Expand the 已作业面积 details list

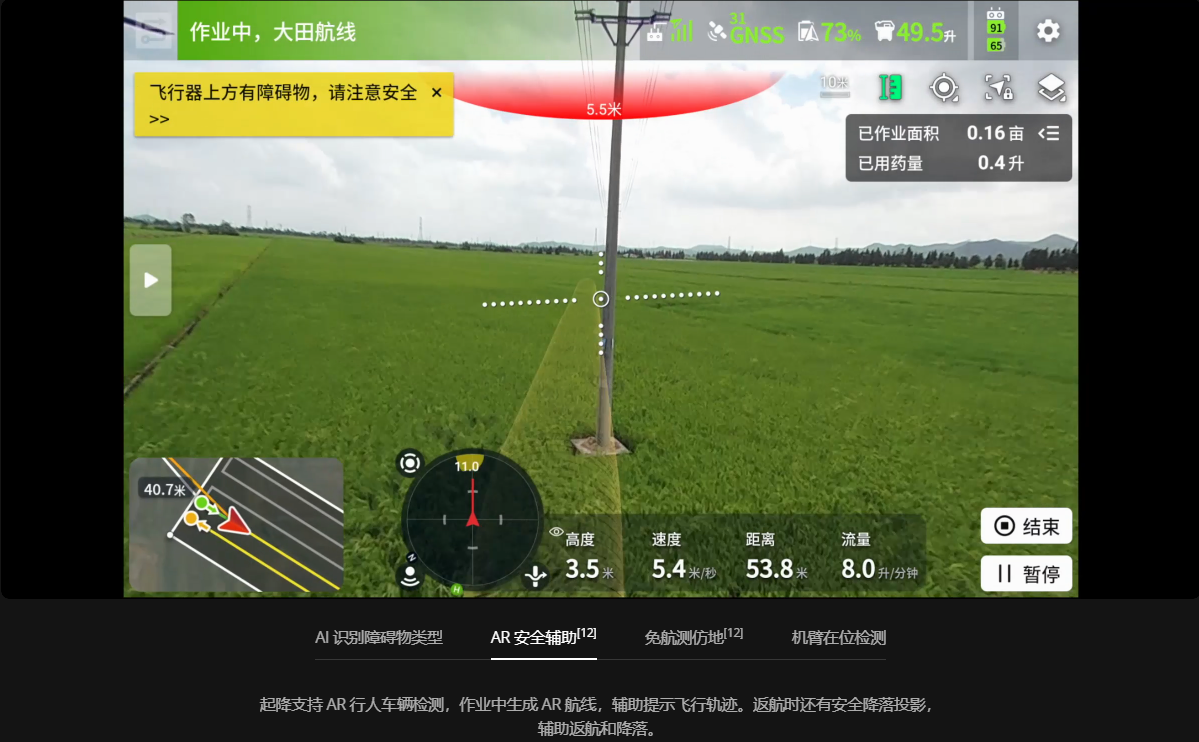click(x=1048, y=133)
